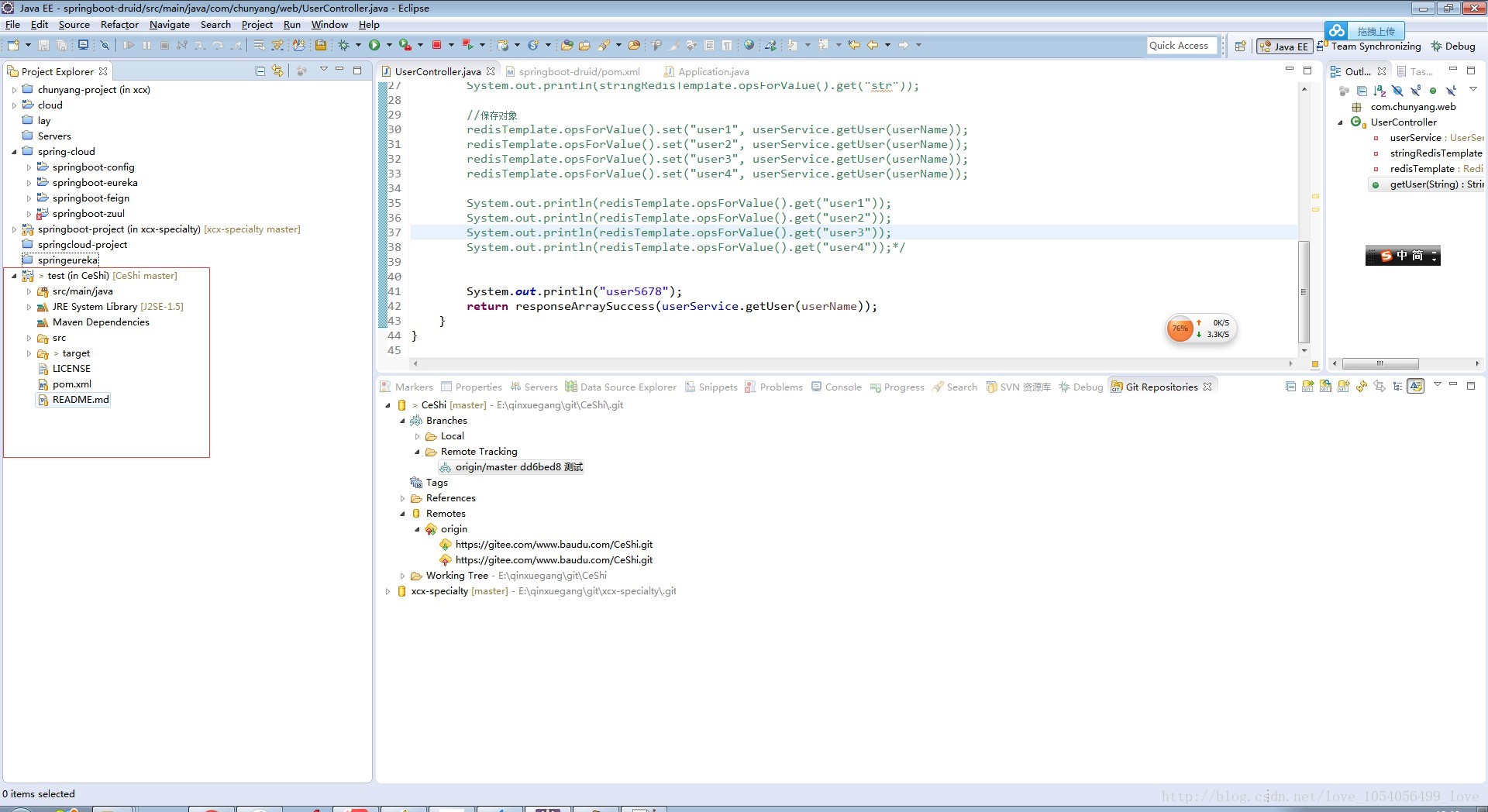Switch to the Problems view tab
Screen dimensions: 1488x812
(x=773, y=387)
